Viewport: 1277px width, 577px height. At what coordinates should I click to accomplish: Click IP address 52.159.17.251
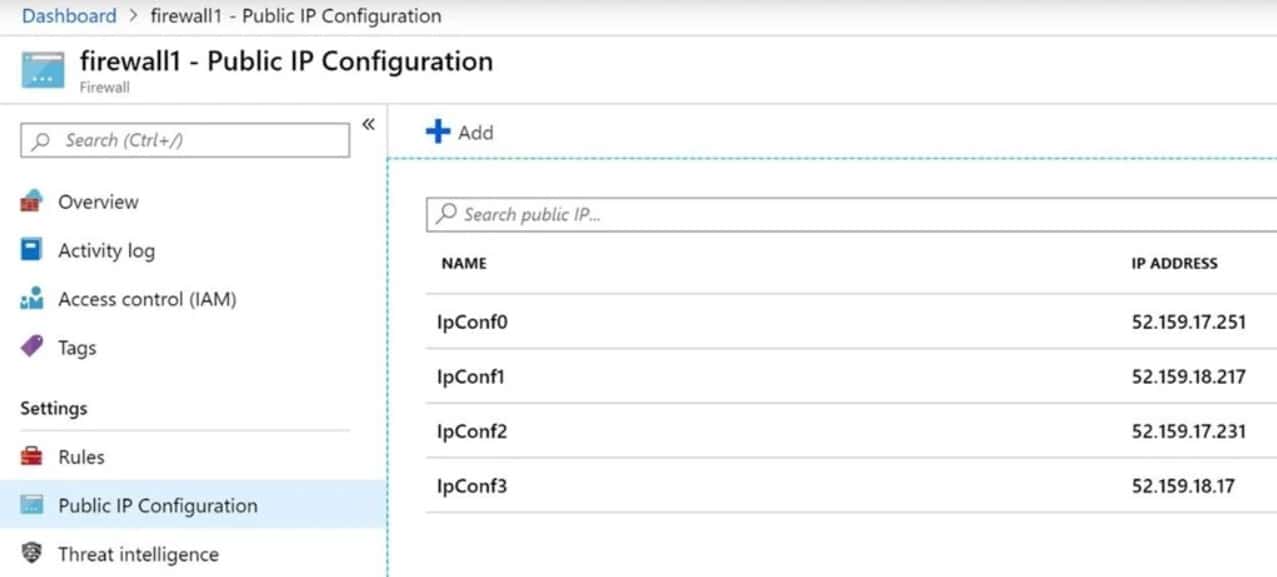[x=1189, y=322]
